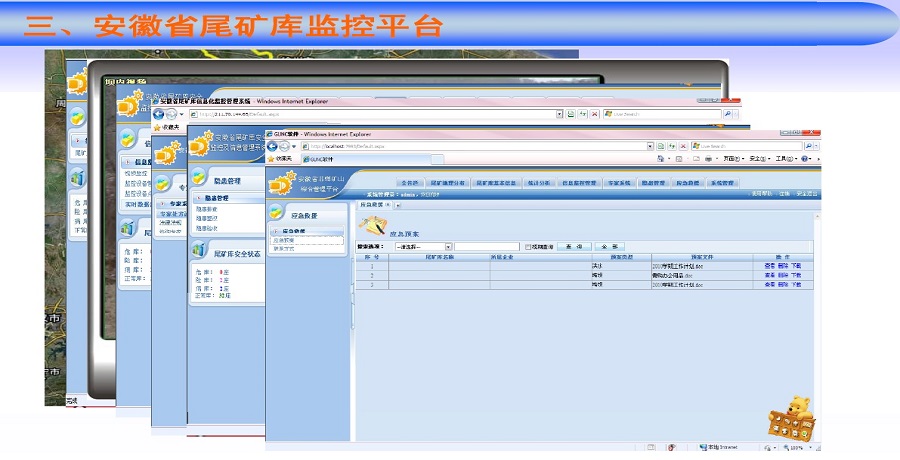Open the tab list arrow next to the 应急救援 tab
This screenshot has width=900, height=460.
click(x=398, y=205)
